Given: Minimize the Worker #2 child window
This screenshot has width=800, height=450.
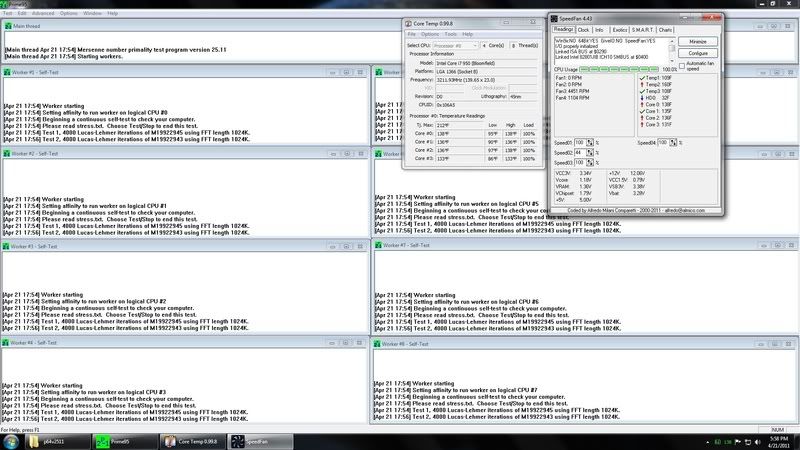Looking at the screenshot, I should click(x=333, y=154).
